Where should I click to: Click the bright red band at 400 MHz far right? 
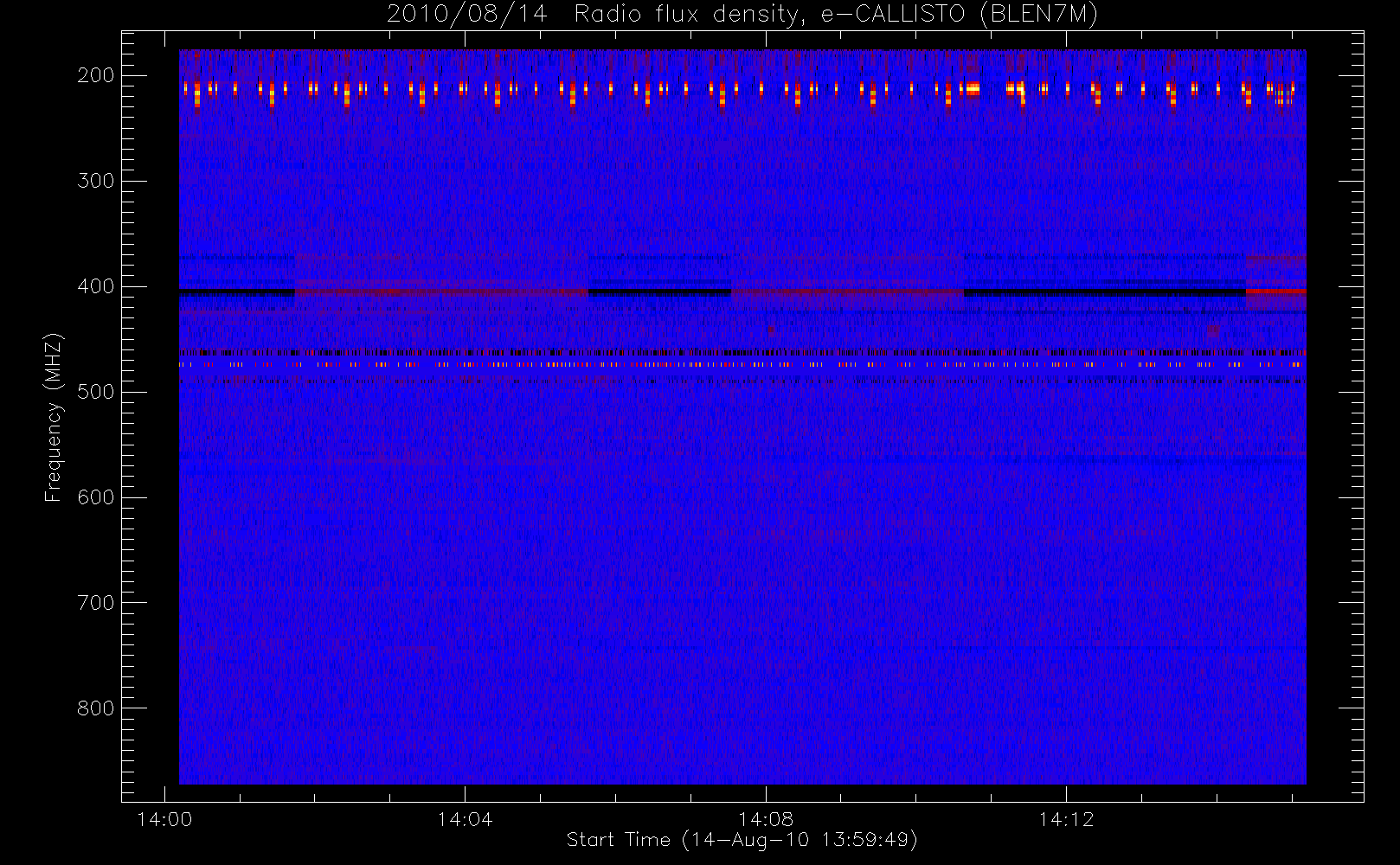(1275, 292)
